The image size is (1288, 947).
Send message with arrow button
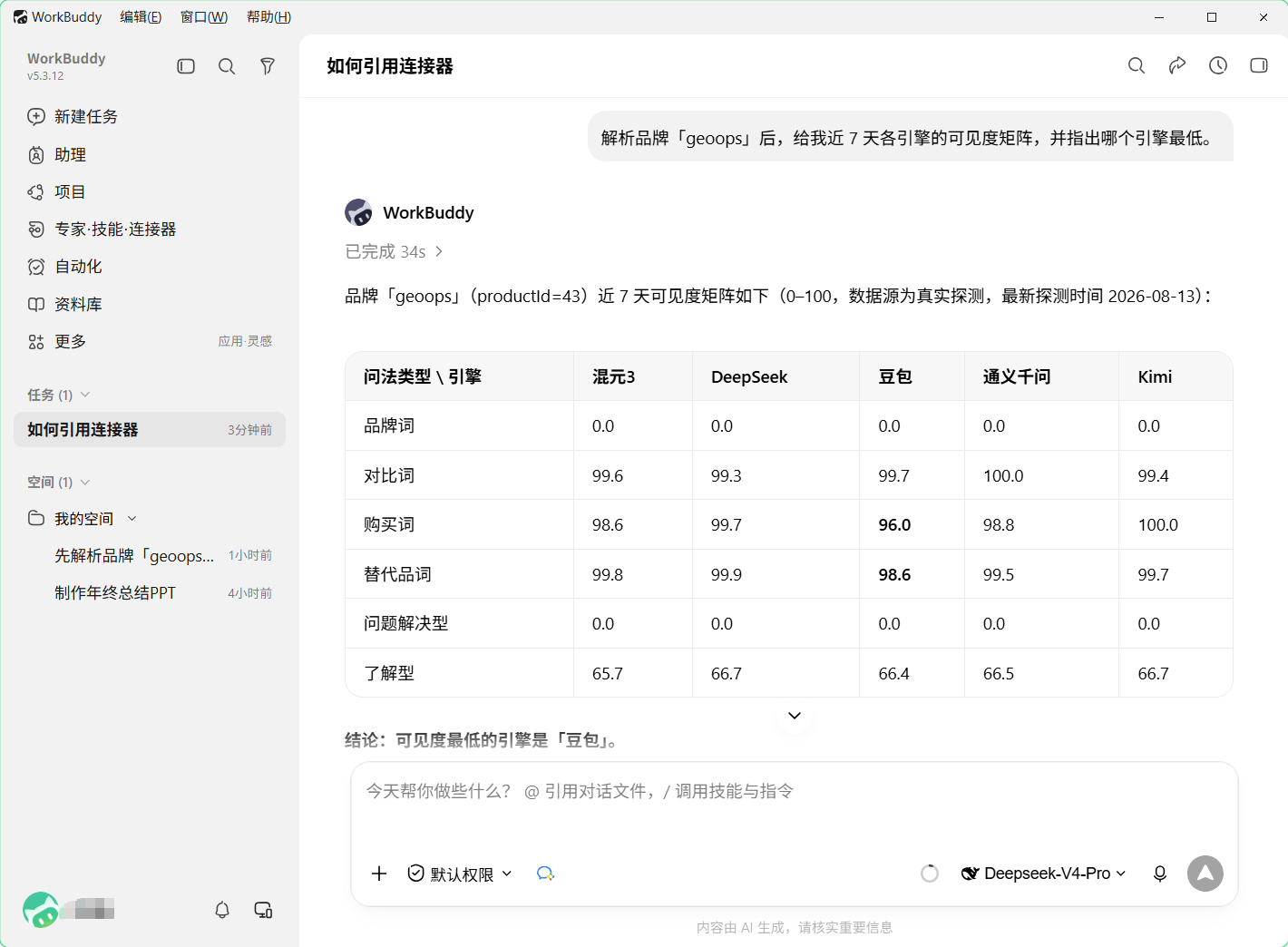pos(1205,874)
